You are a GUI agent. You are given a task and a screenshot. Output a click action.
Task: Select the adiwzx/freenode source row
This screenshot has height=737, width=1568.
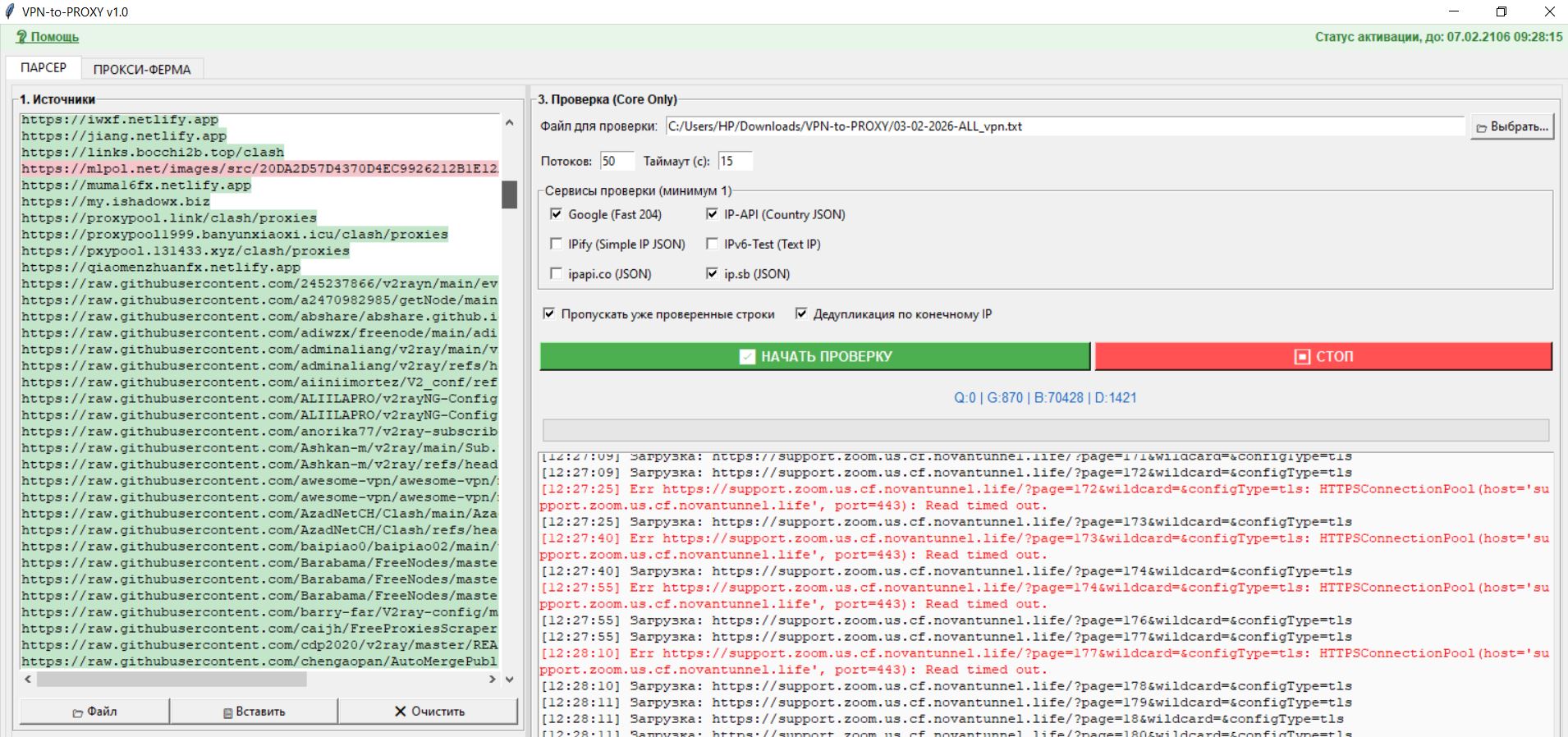tap(259, 333)
